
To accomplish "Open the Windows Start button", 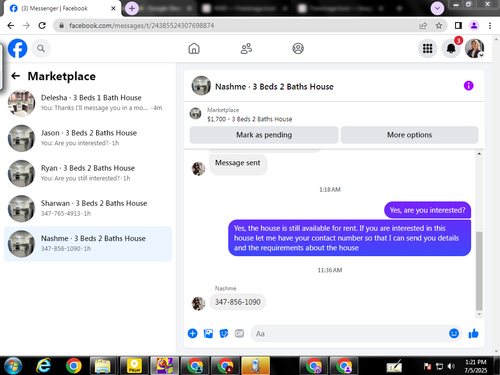I will click(13, 366).
